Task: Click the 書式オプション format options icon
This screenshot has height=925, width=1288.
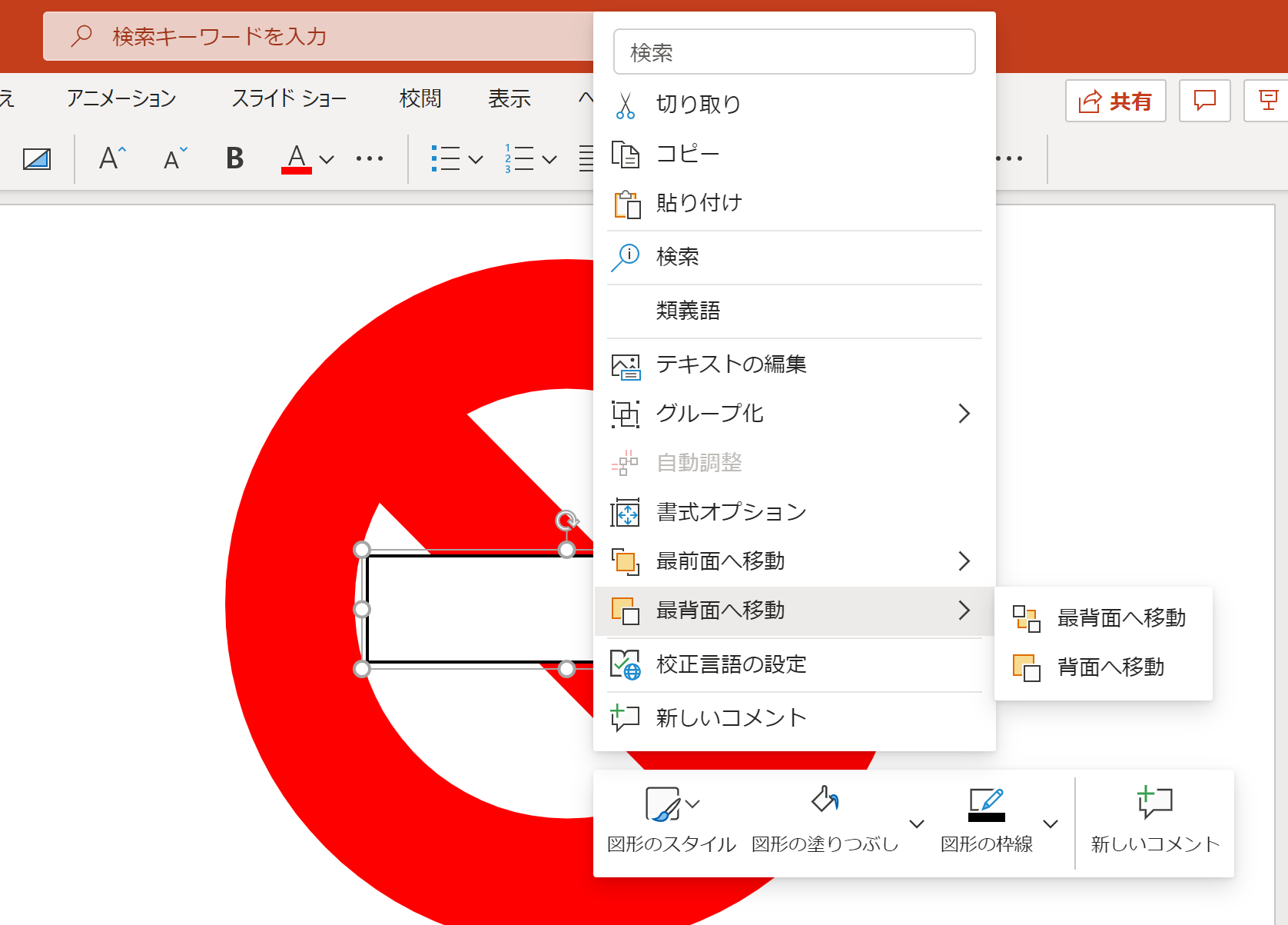Action: 625,512
